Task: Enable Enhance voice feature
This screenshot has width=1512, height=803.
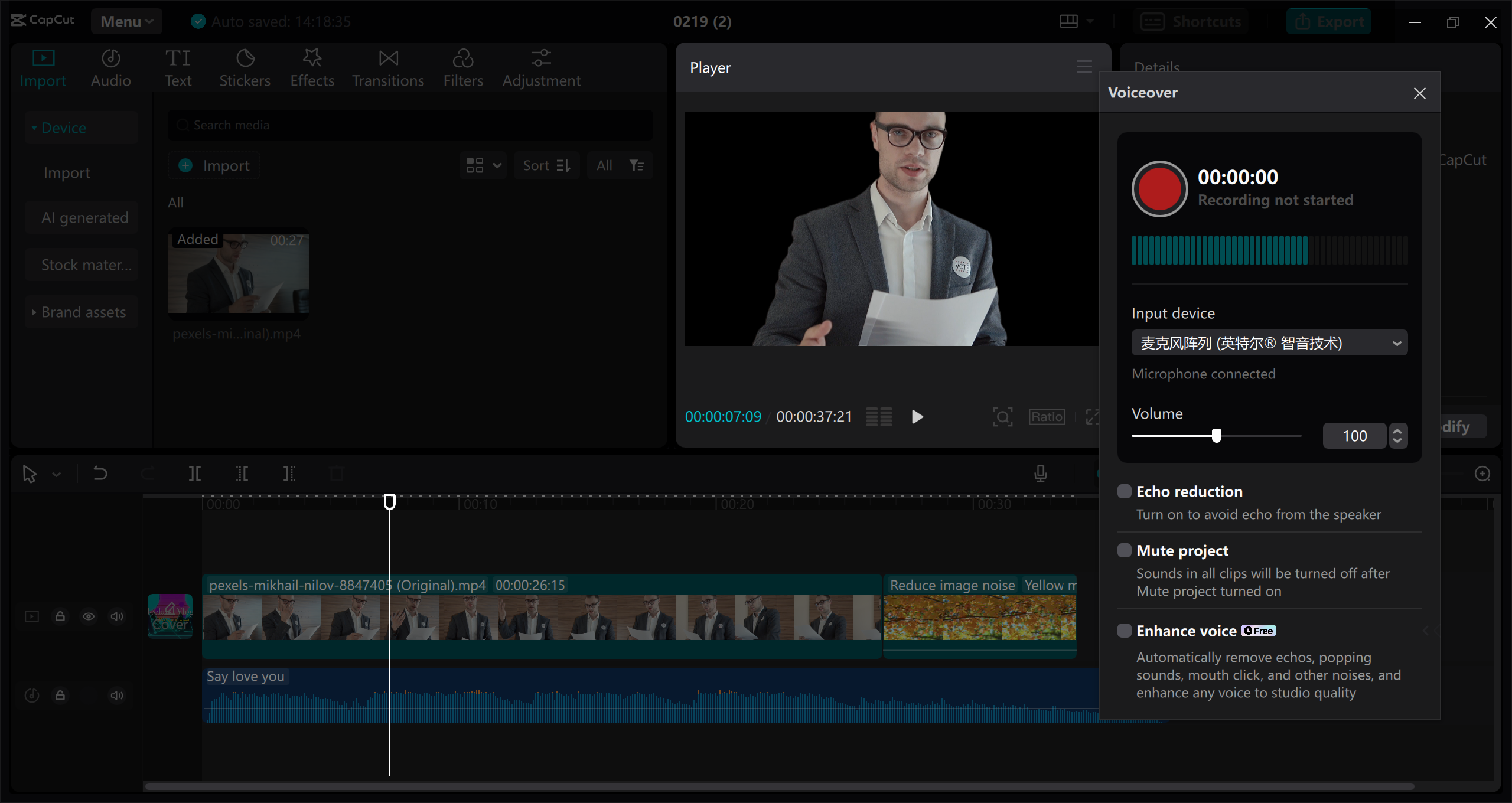Action: (x=1122, y=630)
